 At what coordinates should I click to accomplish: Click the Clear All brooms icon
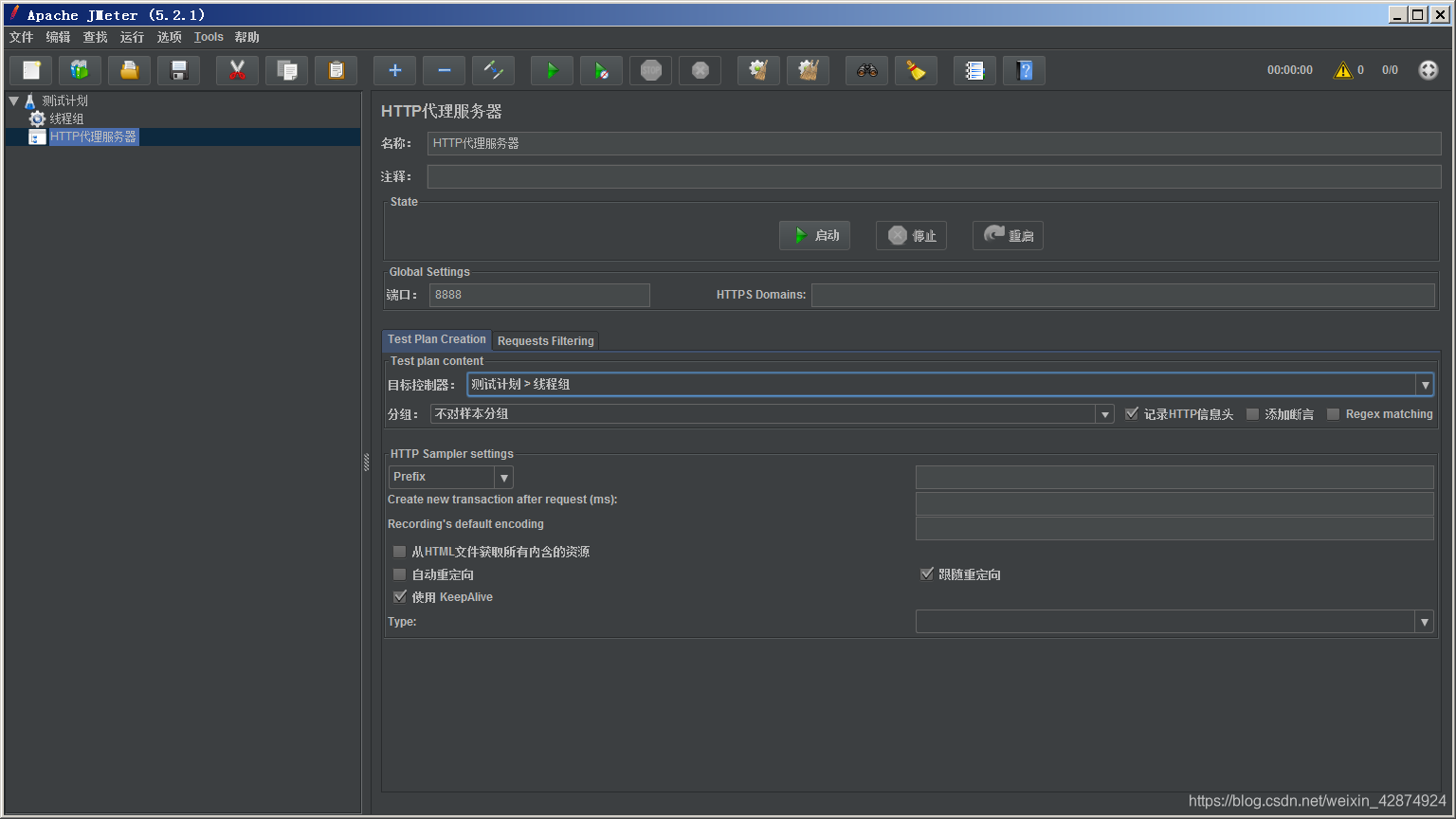coord(808,70)
